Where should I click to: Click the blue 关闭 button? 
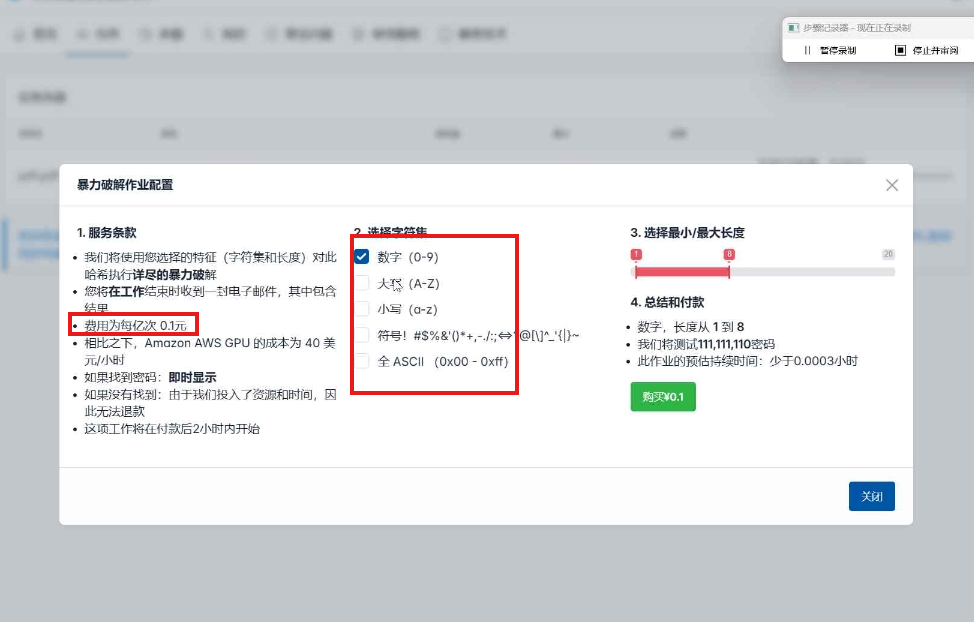[x=871, y=496]
